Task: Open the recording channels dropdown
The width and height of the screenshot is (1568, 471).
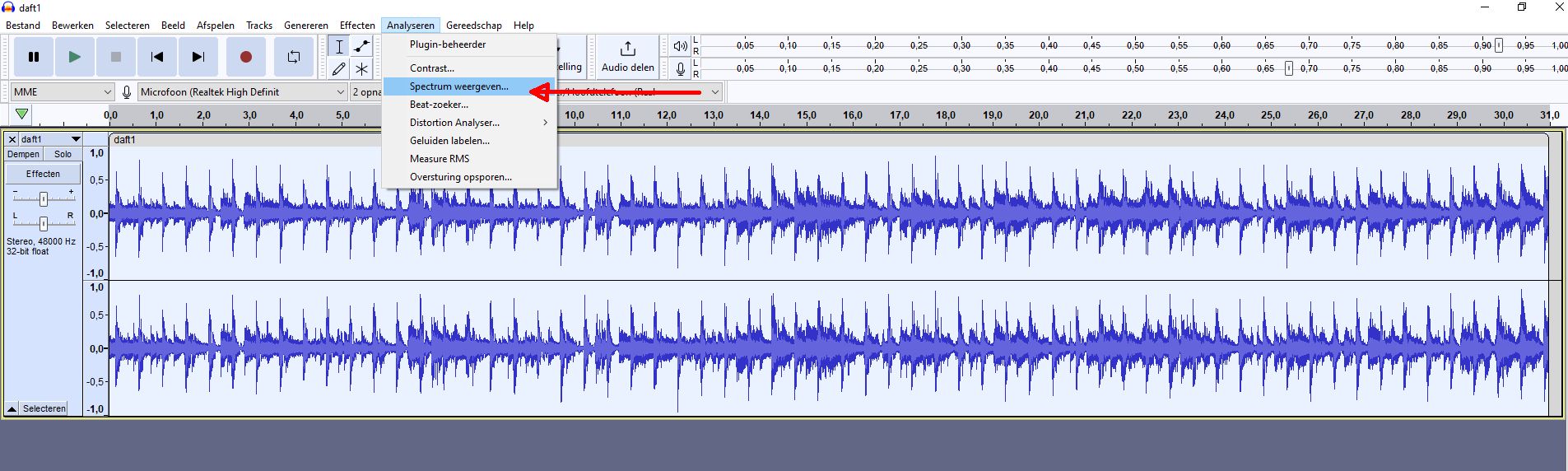Action: tap(366, 92)
